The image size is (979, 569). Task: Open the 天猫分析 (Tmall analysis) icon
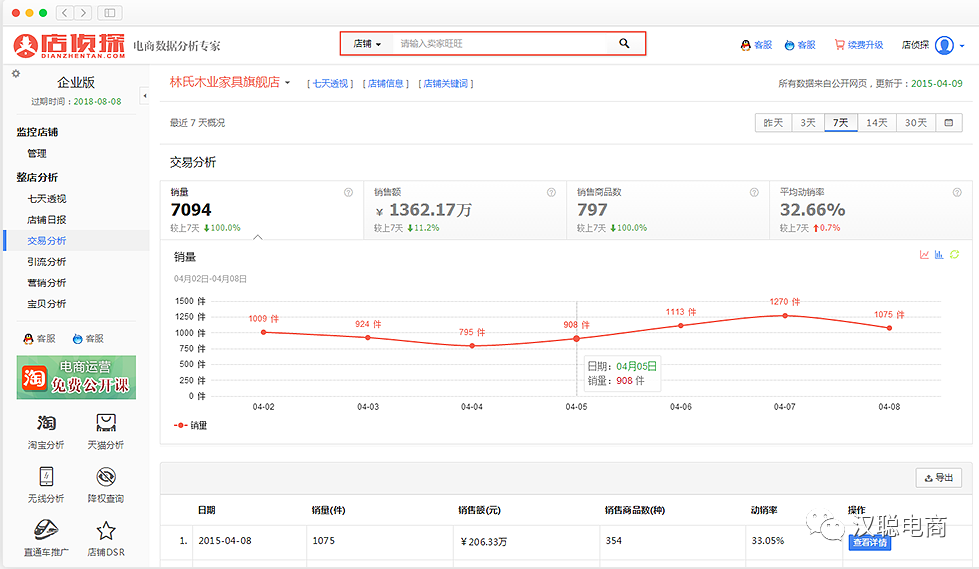tap(106, 423)
